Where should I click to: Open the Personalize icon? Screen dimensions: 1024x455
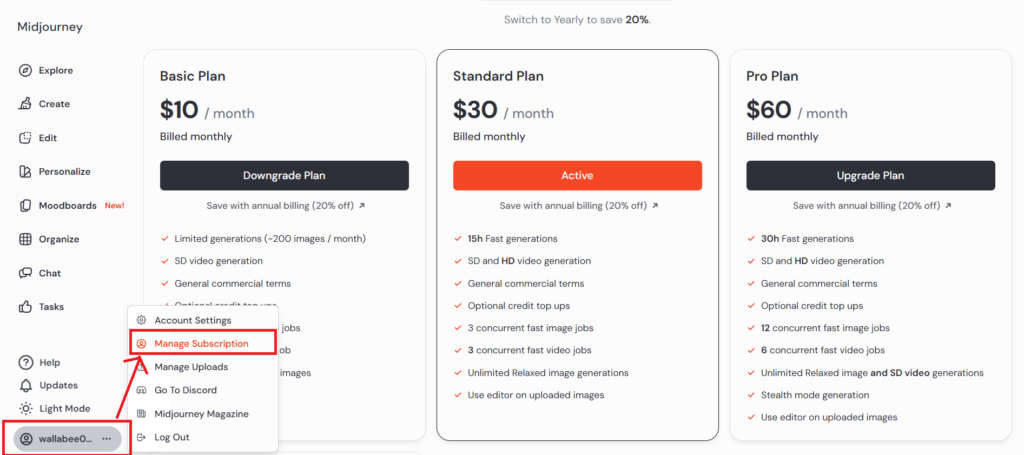click(25, 172)
